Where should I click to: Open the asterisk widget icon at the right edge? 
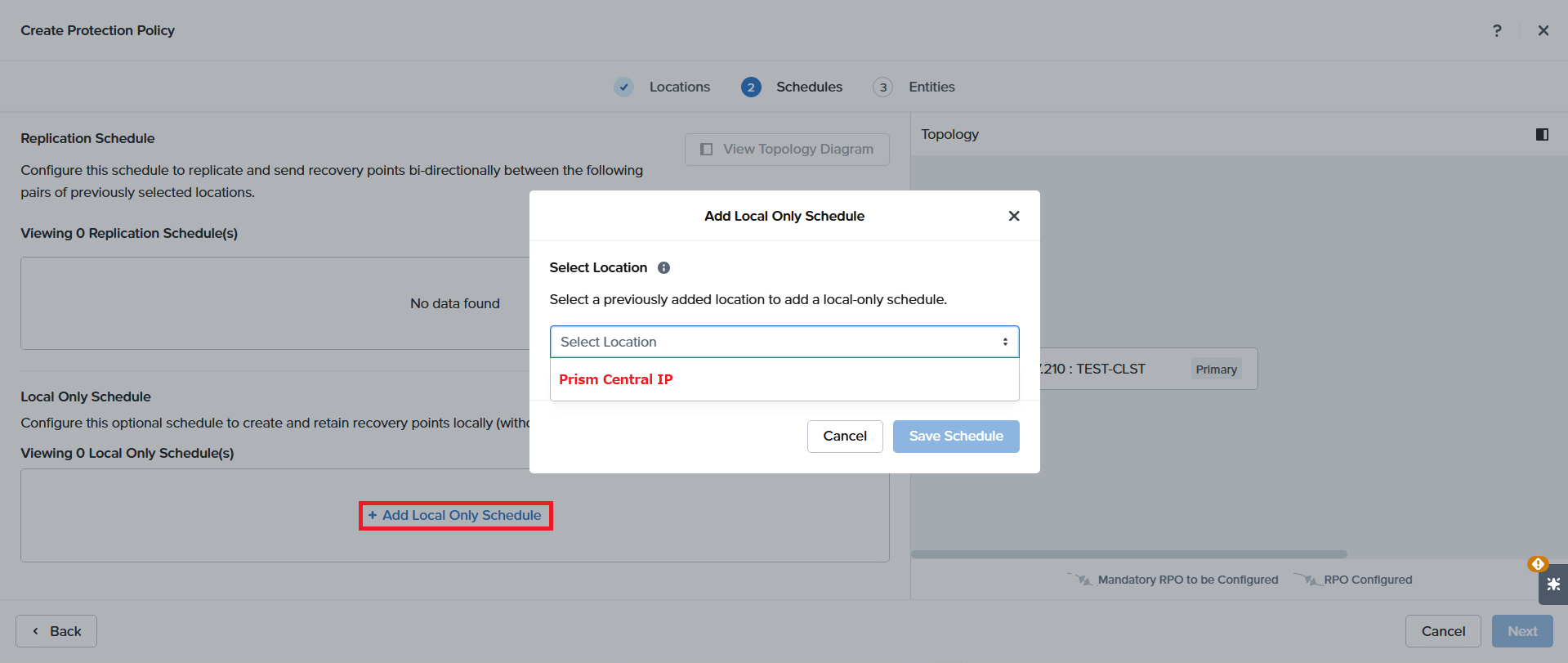coord(1553,585)
